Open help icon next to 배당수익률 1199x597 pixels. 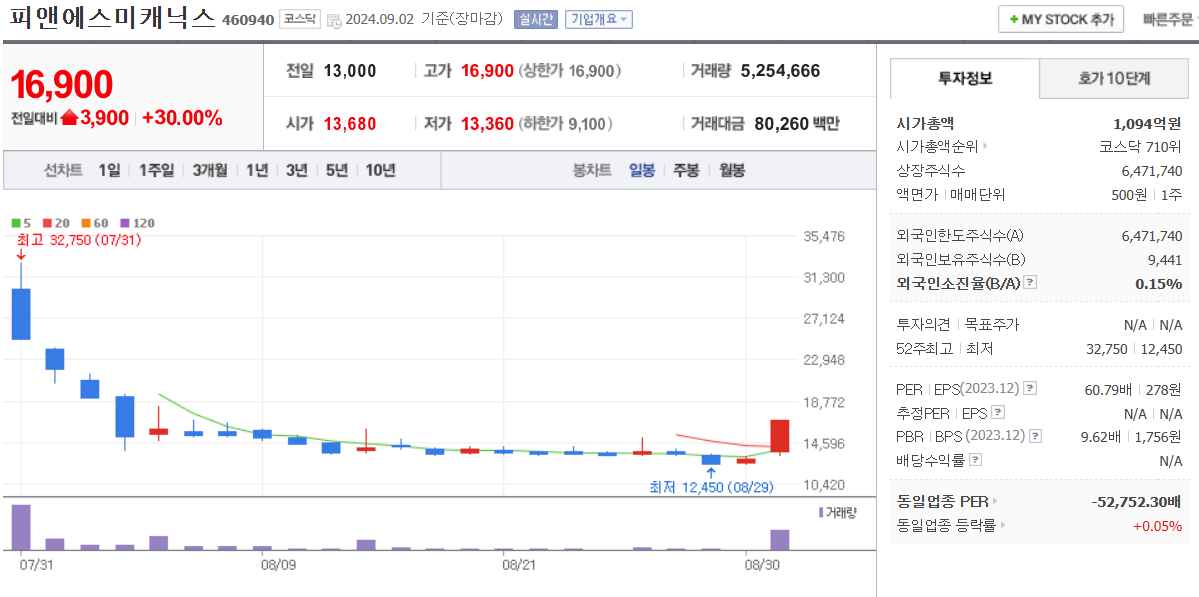point(976,460)
